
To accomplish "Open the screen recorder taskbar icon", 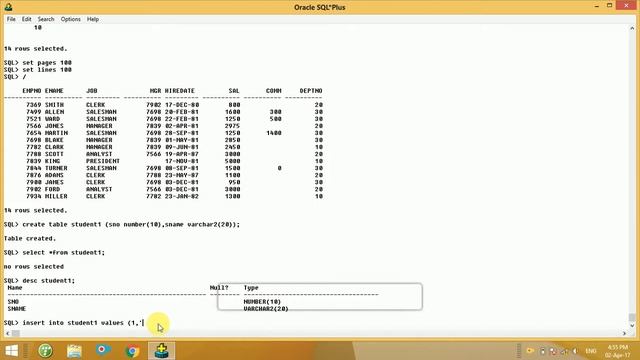I will [103, 350].
